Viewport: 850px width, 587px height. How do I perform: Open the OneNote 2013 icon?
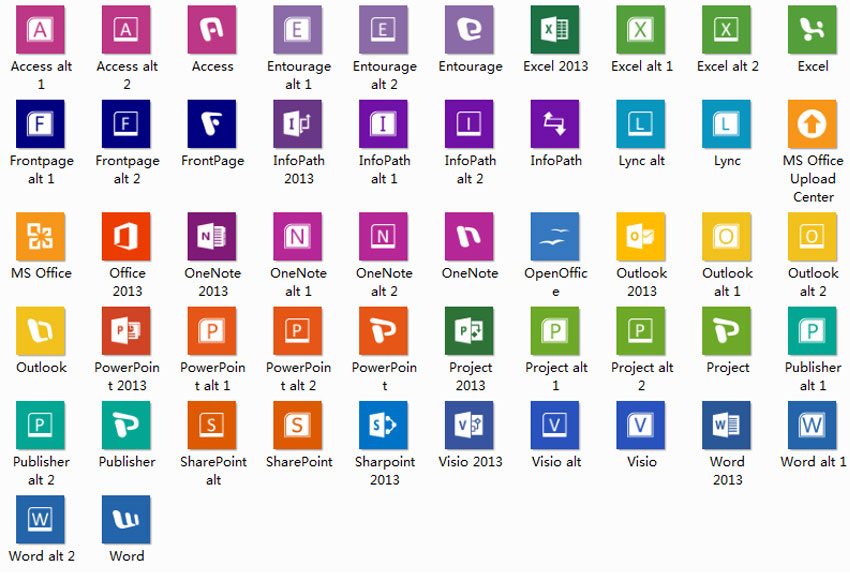coord(212,237)
